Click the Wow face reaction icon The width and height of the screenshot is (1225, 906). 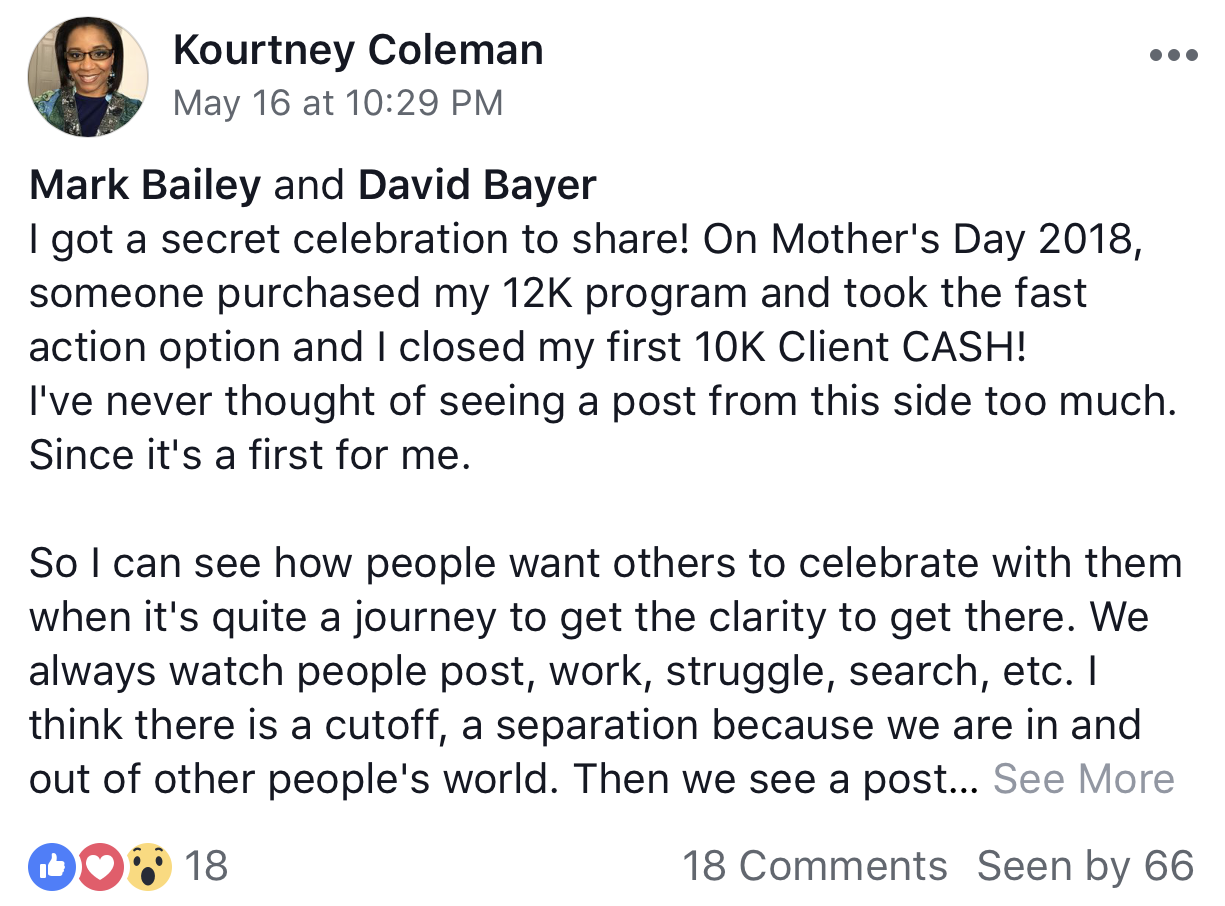(148, 866)
